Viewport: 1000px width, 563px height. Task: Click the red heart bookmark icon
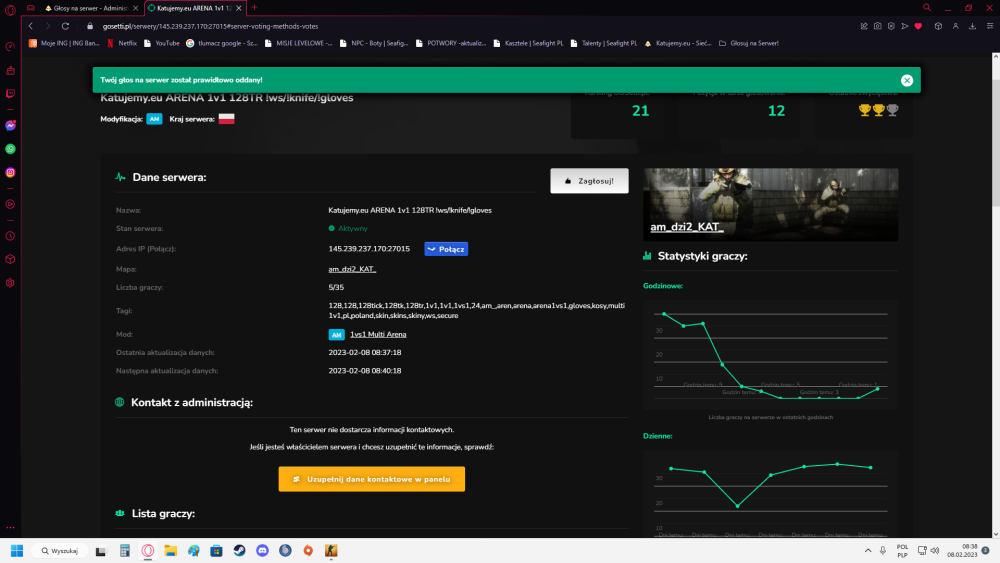(x=918, y=26)
